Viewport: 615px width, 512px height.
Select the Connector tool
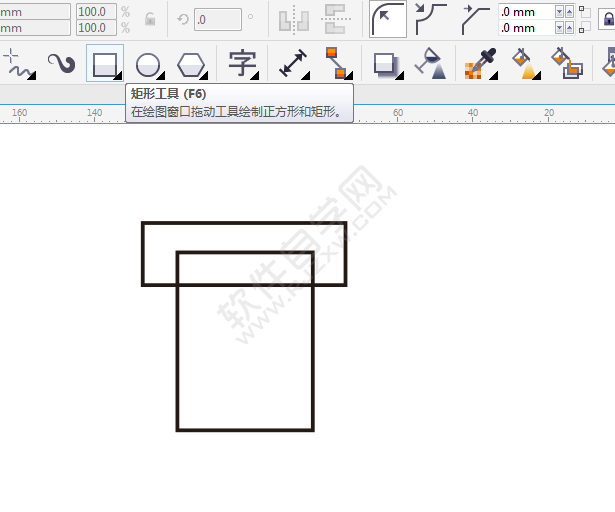point(337,63)
